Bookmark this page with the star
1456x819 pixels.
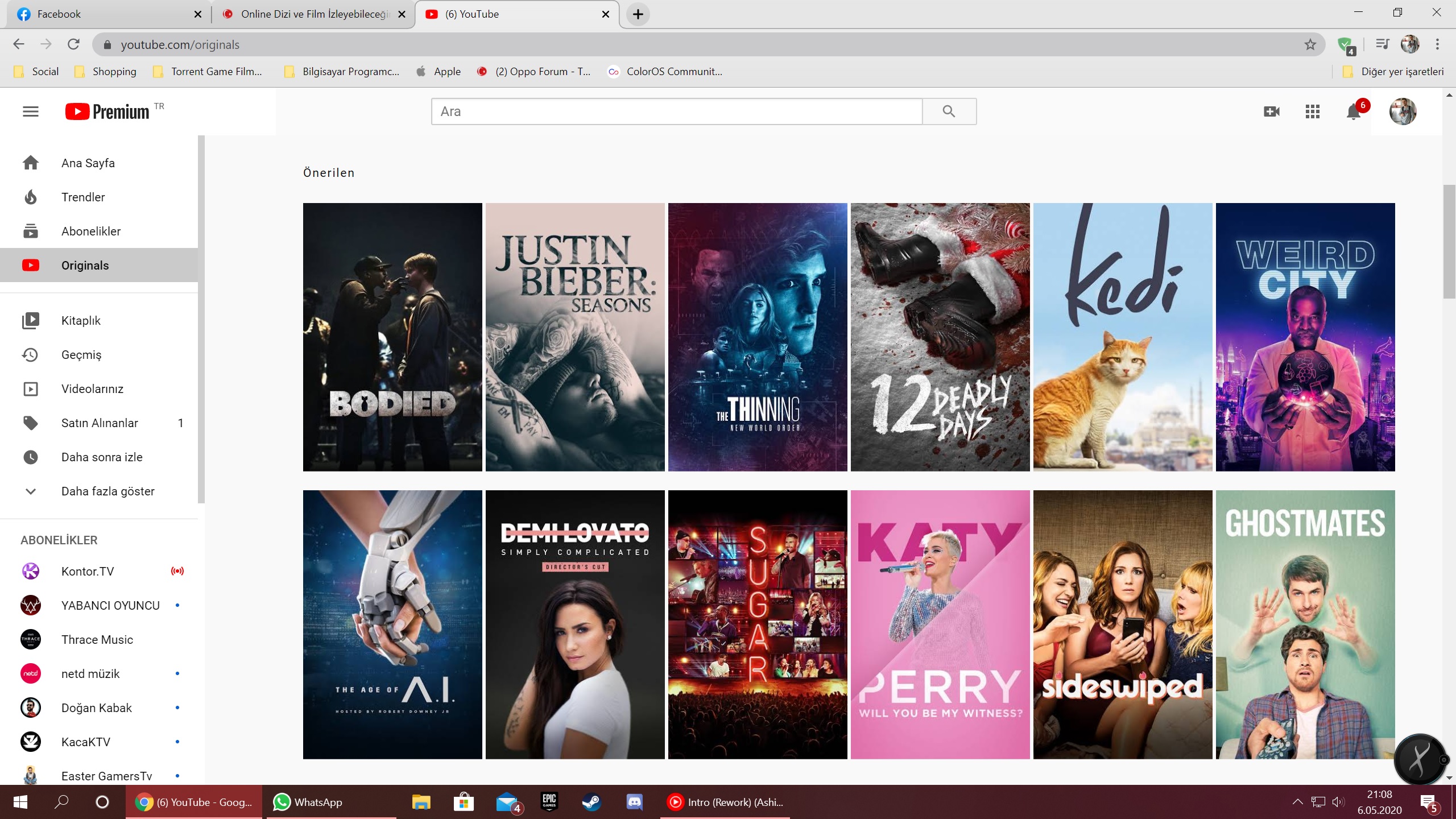1310,44
